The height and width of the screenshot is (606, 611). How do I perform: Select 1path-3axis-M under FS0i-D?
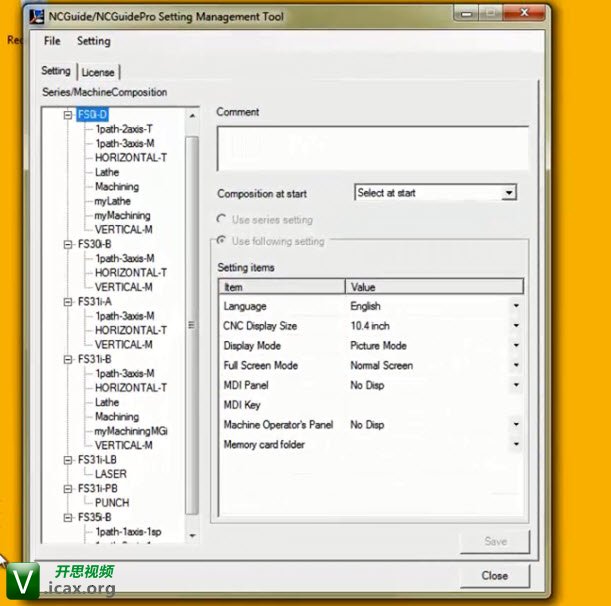[x=125, y=143]
